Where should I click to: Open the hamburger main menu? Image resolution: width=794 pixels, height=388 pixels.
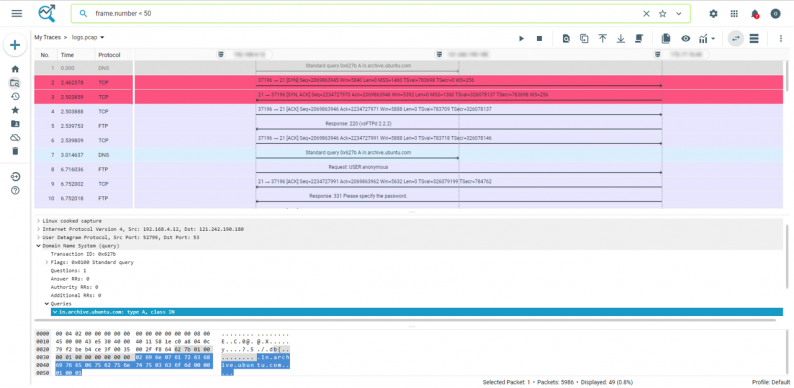[17, 14]
